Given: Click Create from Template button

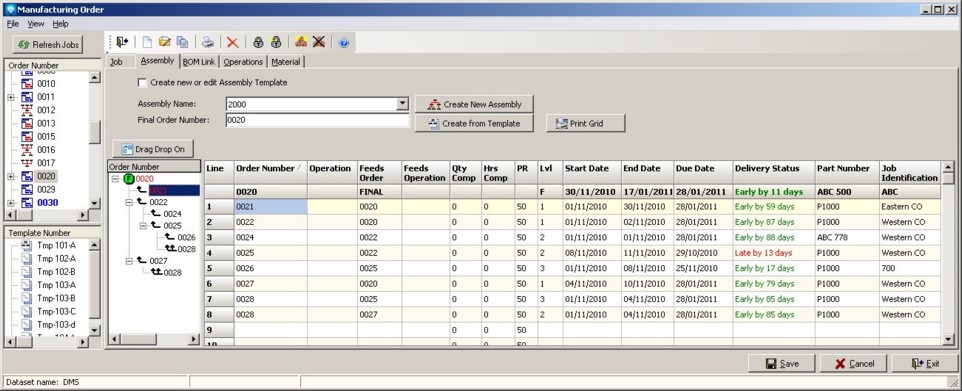Looking at the screenshot, I should click(474, 123).
